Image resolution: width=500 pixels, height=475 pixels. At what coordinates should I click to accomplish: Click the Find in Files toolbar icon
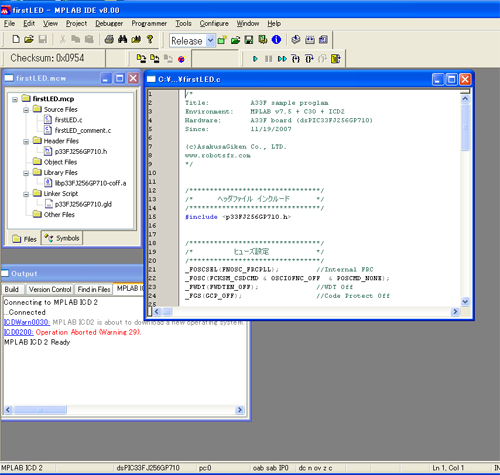coord(136,39)
